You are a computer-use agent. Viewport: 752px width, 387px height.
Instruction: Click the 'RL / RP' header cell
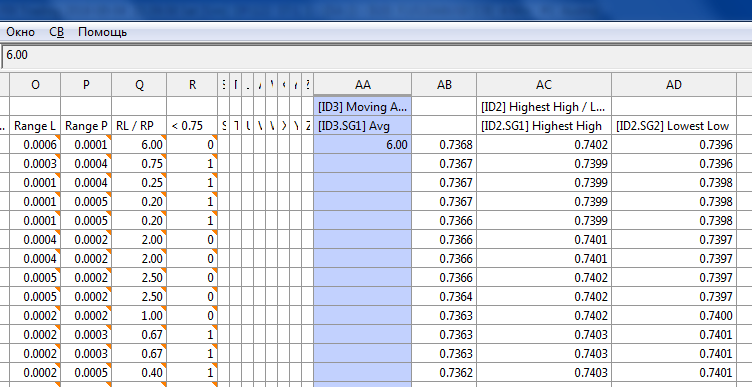point(139,126)
